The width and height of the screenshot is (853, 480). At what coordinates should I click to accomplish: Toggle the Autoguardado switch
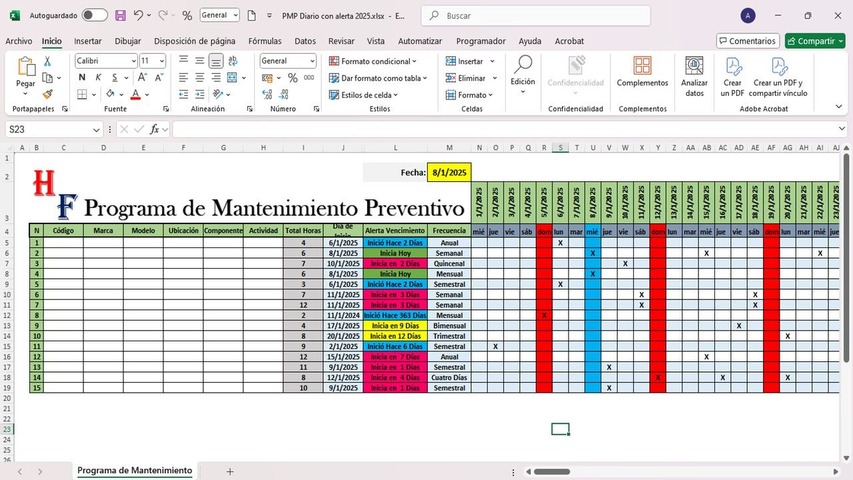pyautogui.click(x=95, y=16)
